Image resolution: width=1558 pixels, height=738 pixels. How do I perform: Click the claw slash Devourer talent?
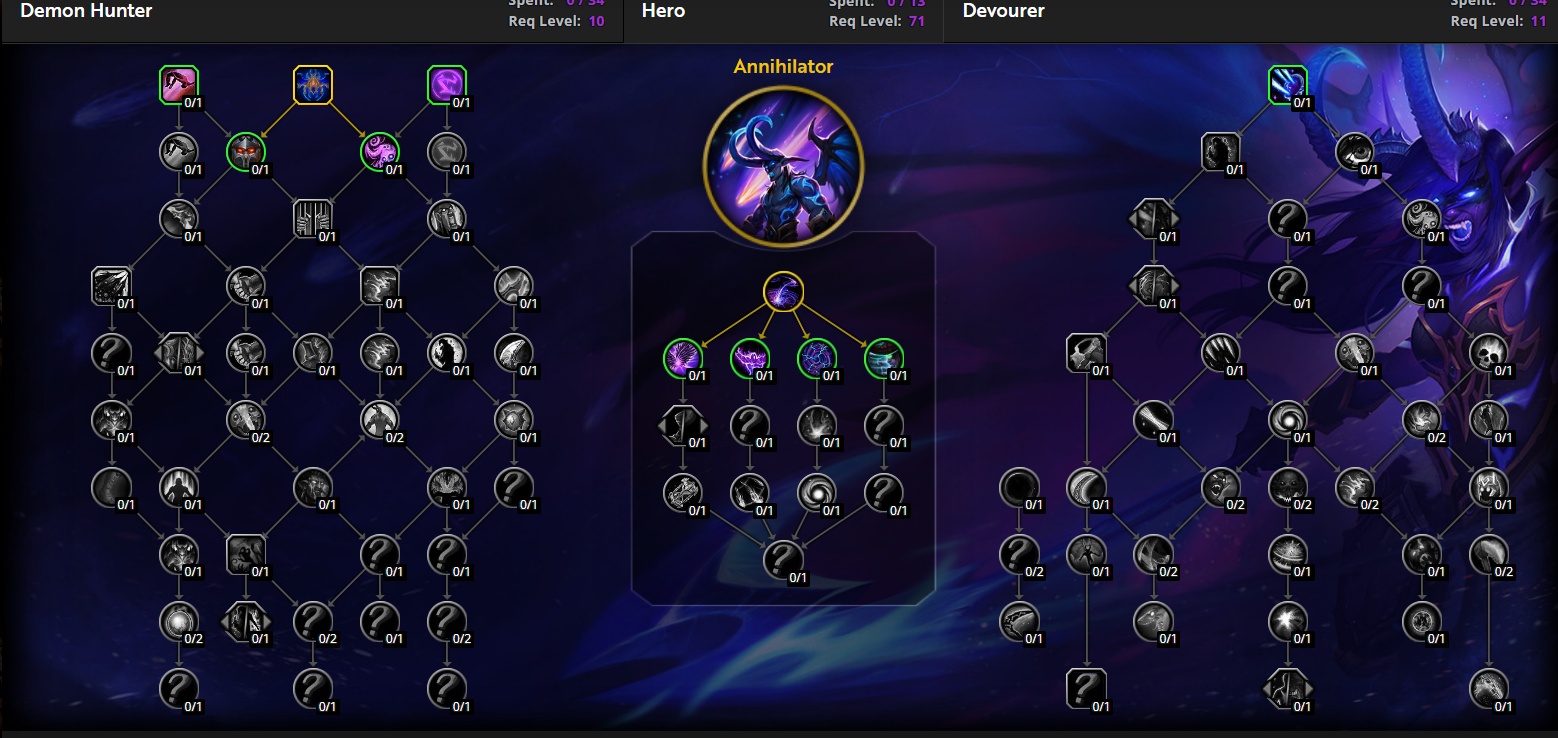pos(1221,353)
